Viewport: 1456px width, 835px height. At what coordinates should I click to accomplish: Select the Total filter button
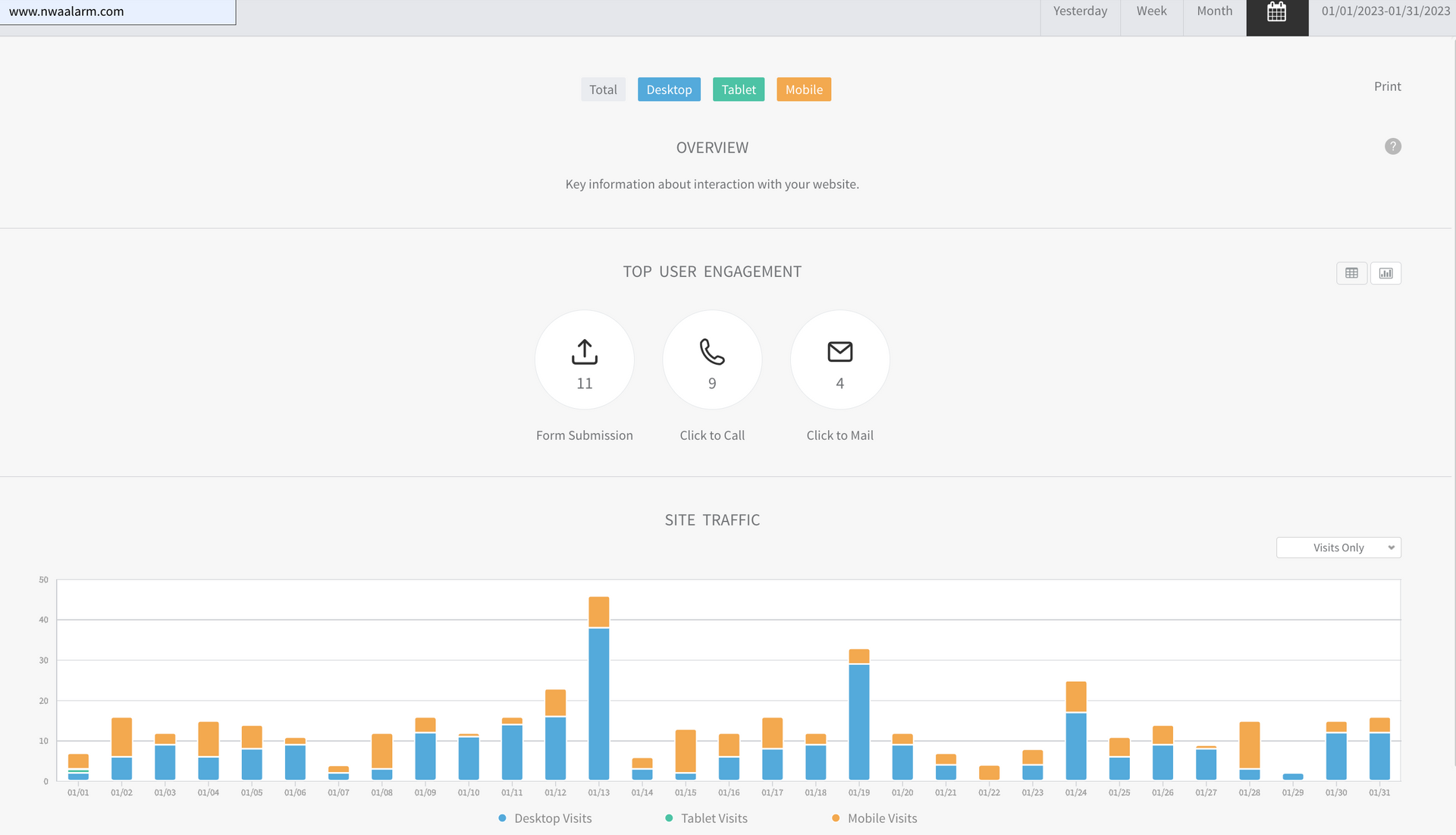pyautogui.click(x=603, y=89)
